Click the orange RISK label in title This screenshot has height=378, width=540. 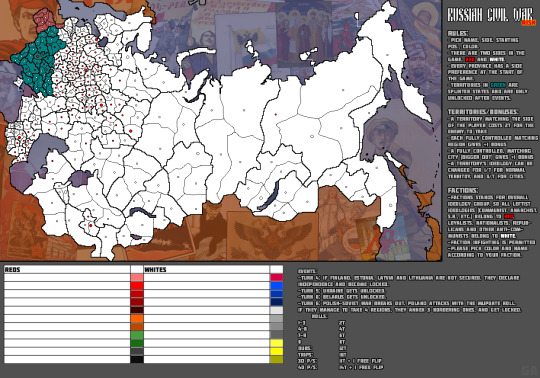(x=528, y=23)
